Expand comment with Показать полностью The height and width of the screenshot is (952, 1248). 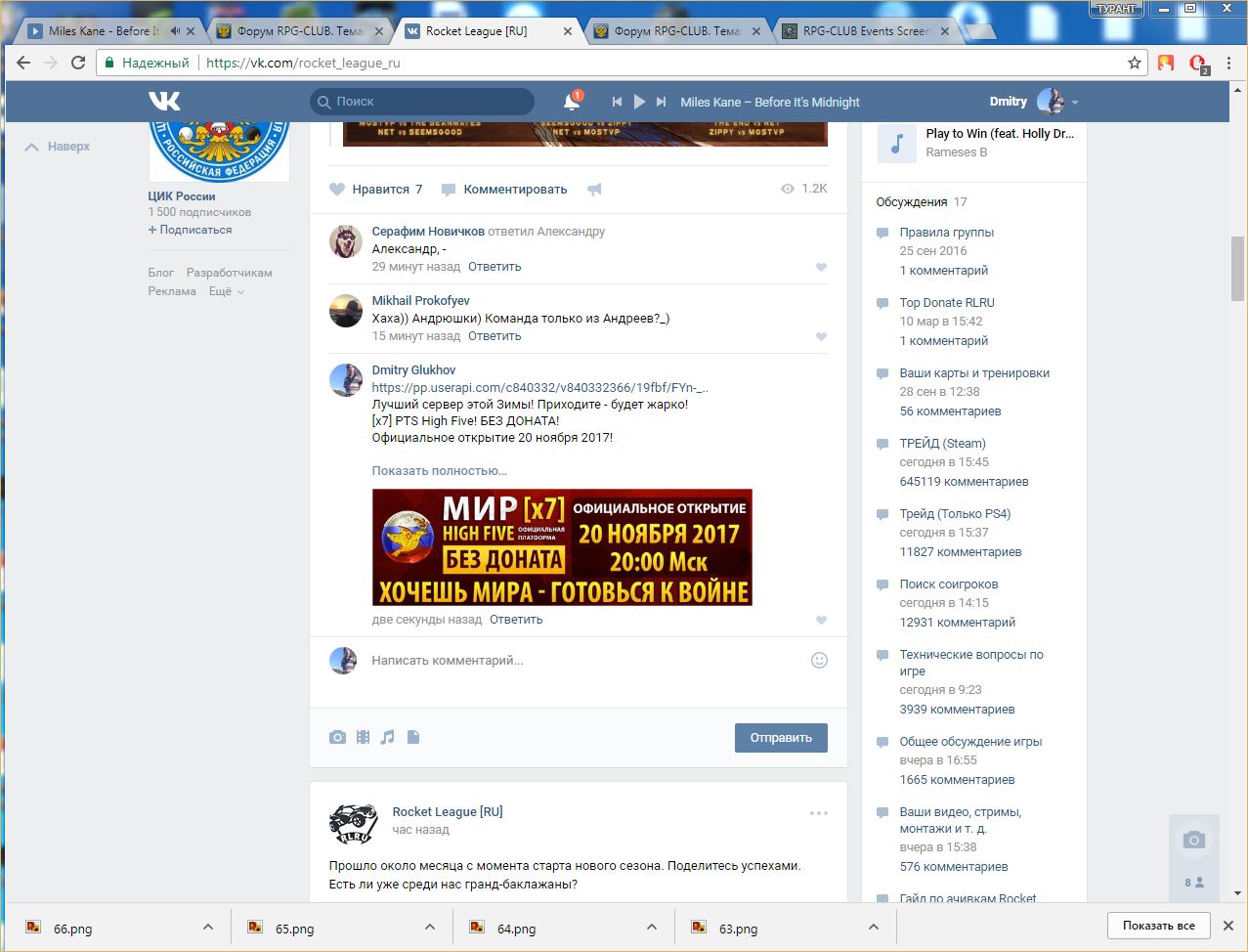(x=439, y=471)
